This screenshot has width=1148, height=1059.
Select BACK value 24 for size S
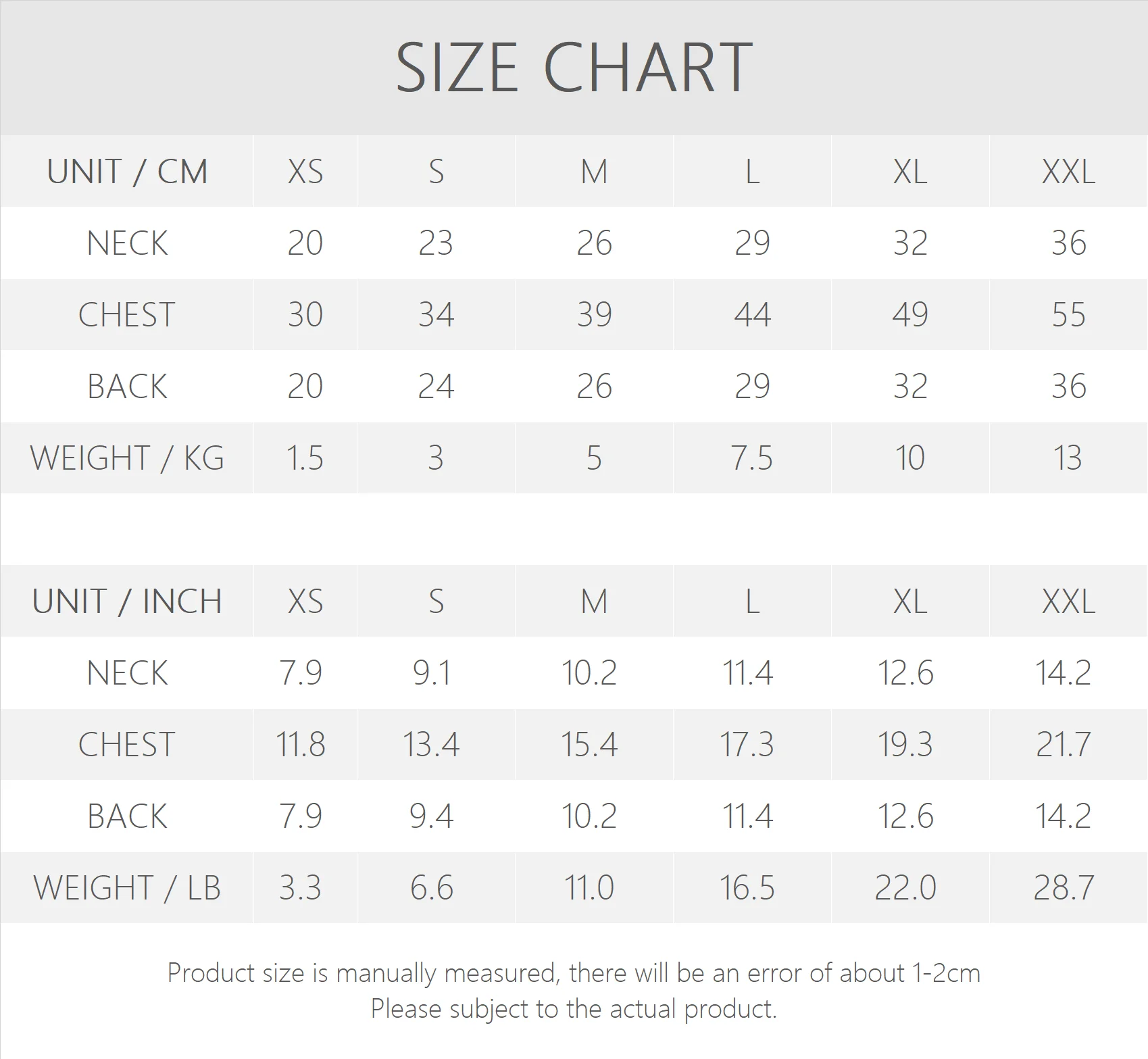[436, 387]
